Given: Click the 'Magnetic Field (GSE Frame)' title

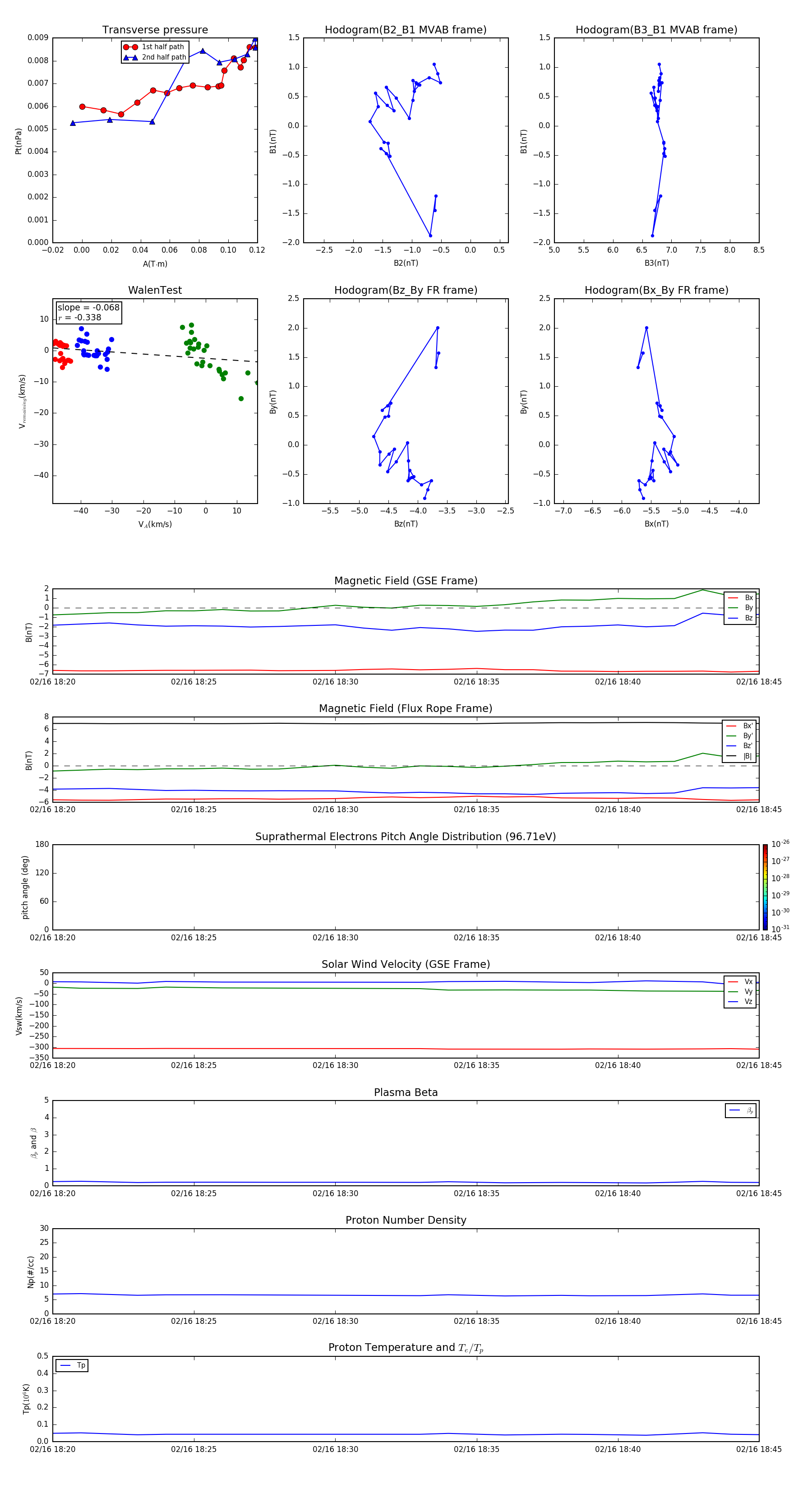Looking at the screenshot, I should tap(406, 581).
